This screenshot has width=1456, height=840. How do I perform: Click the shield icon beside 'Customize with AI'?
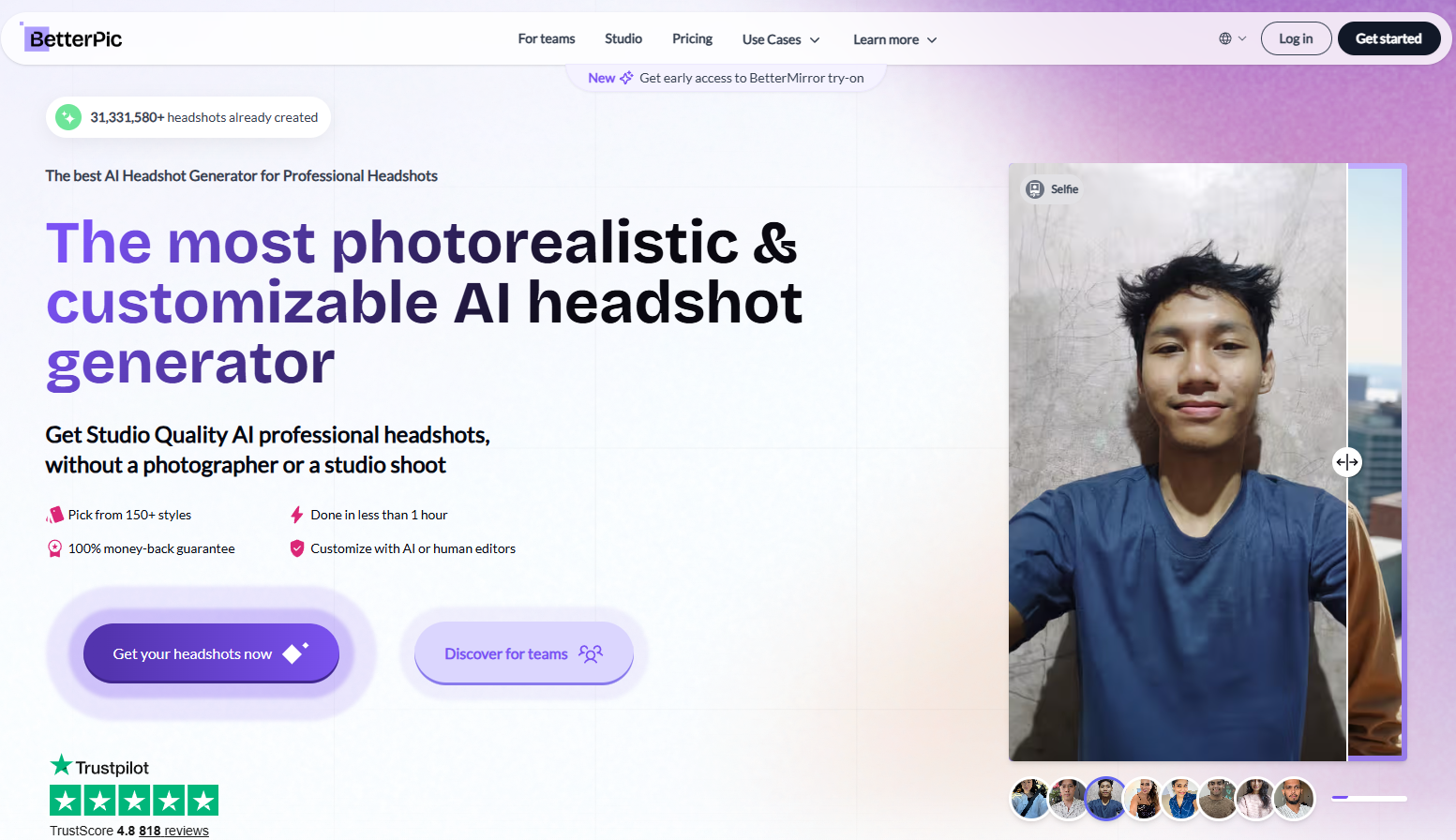tap(297, 548)
